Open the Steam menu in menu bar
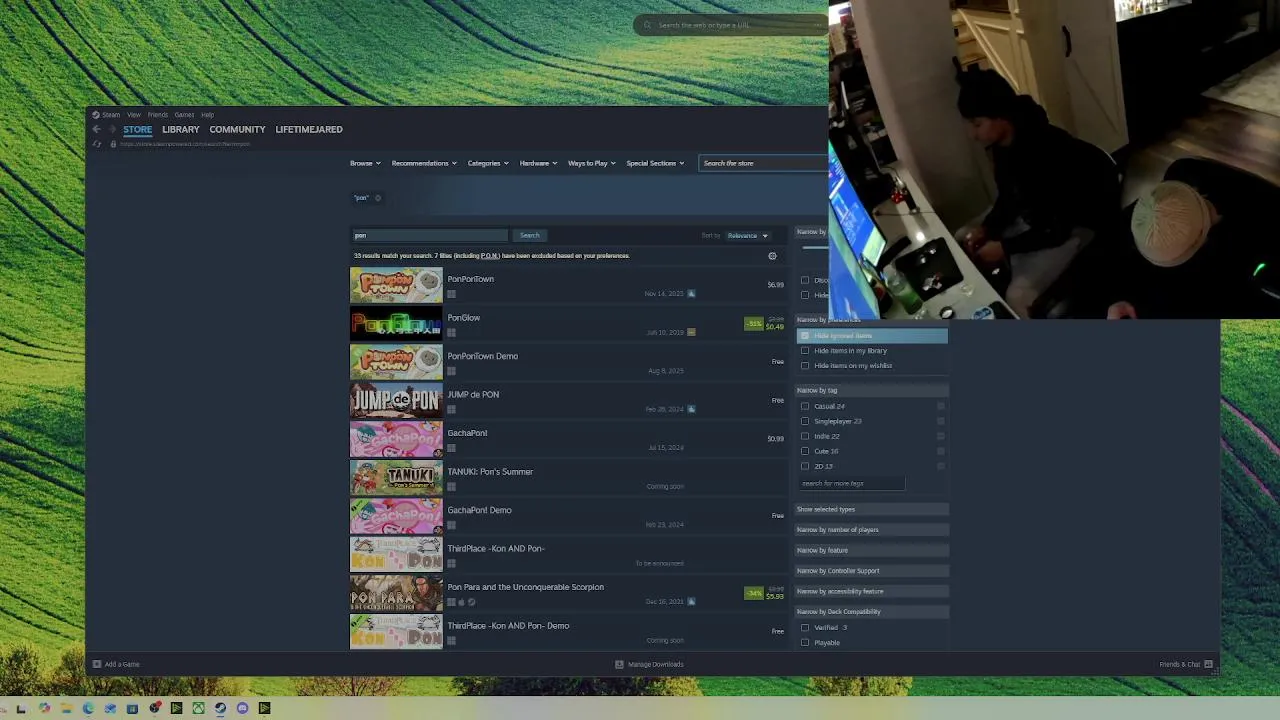The image size is (1280, 720). point(110,115)
